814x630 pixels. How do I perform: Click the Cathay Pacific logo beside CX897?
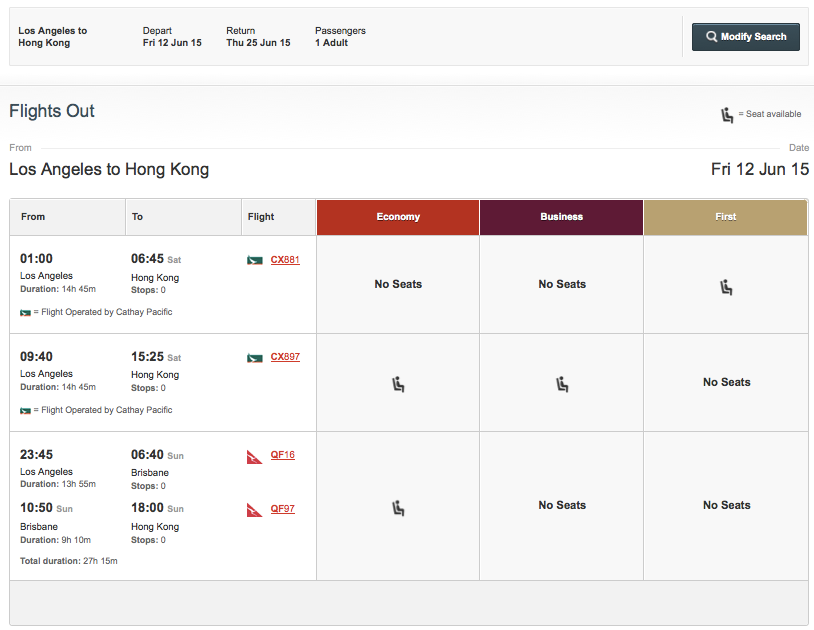pos(255,358)
